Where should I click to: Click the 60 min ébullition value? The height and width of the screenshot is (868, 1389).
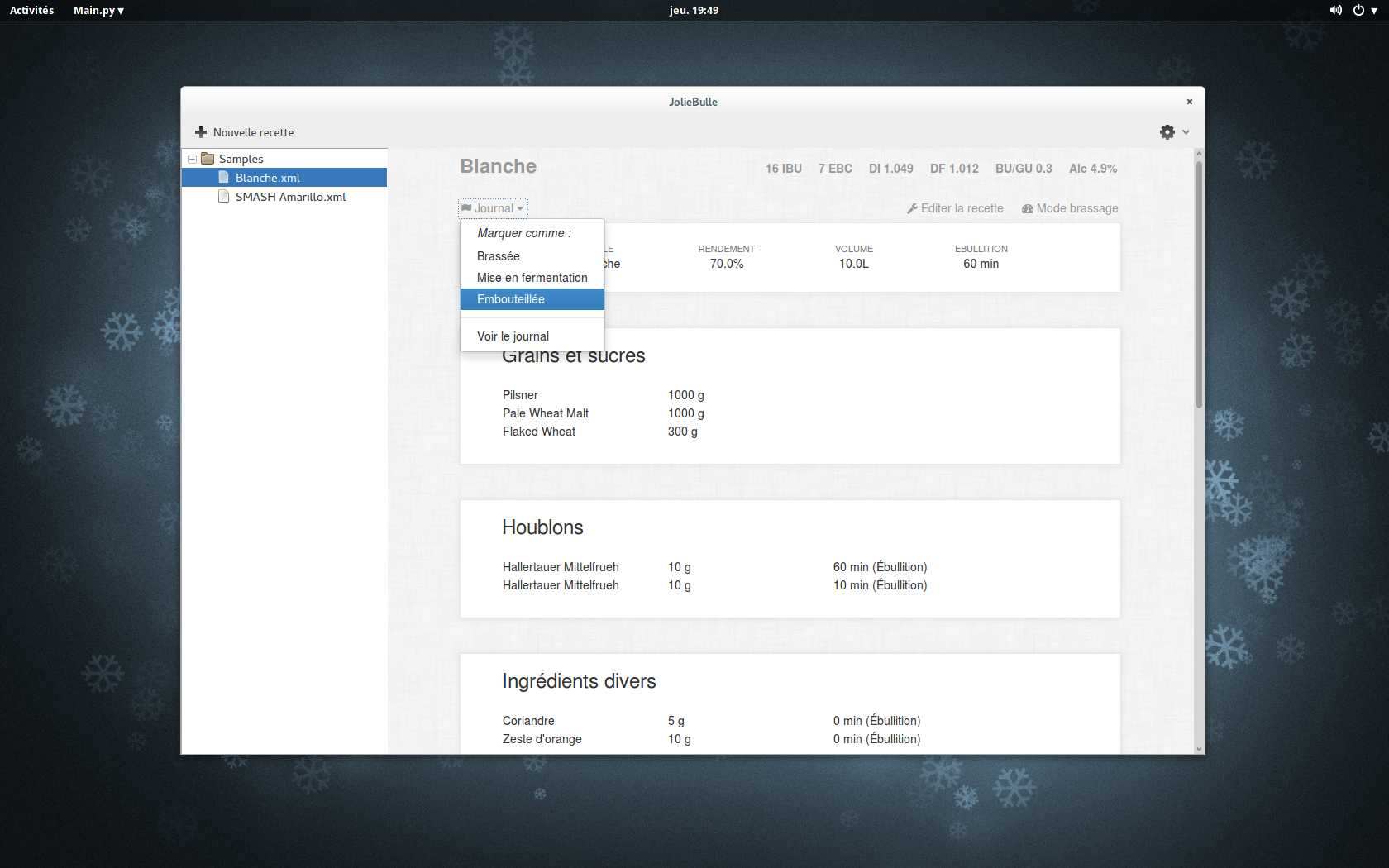(981, 264)
